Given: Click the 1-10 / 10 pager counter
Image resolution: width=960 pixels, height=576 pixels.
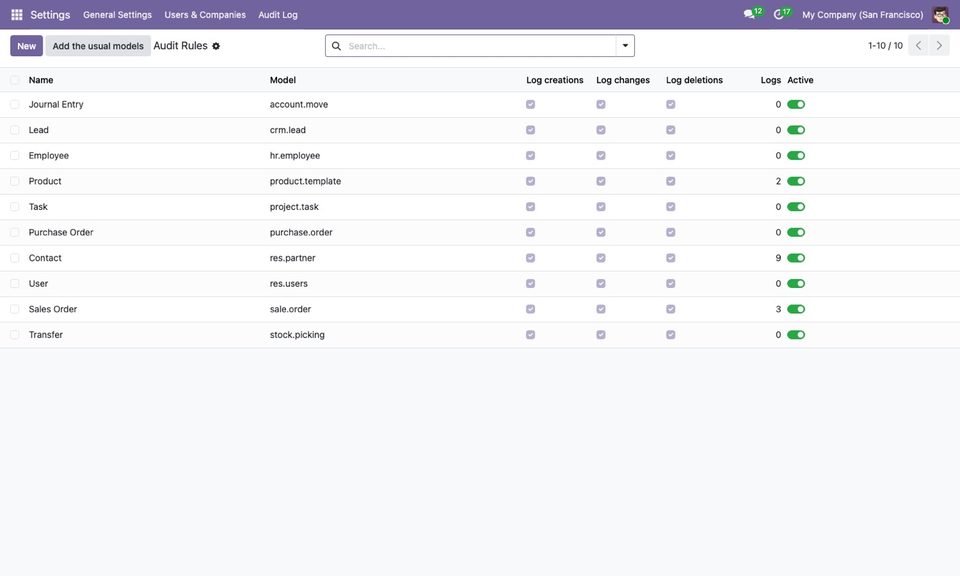Looking at the screenshot, I should click(885, 46).
